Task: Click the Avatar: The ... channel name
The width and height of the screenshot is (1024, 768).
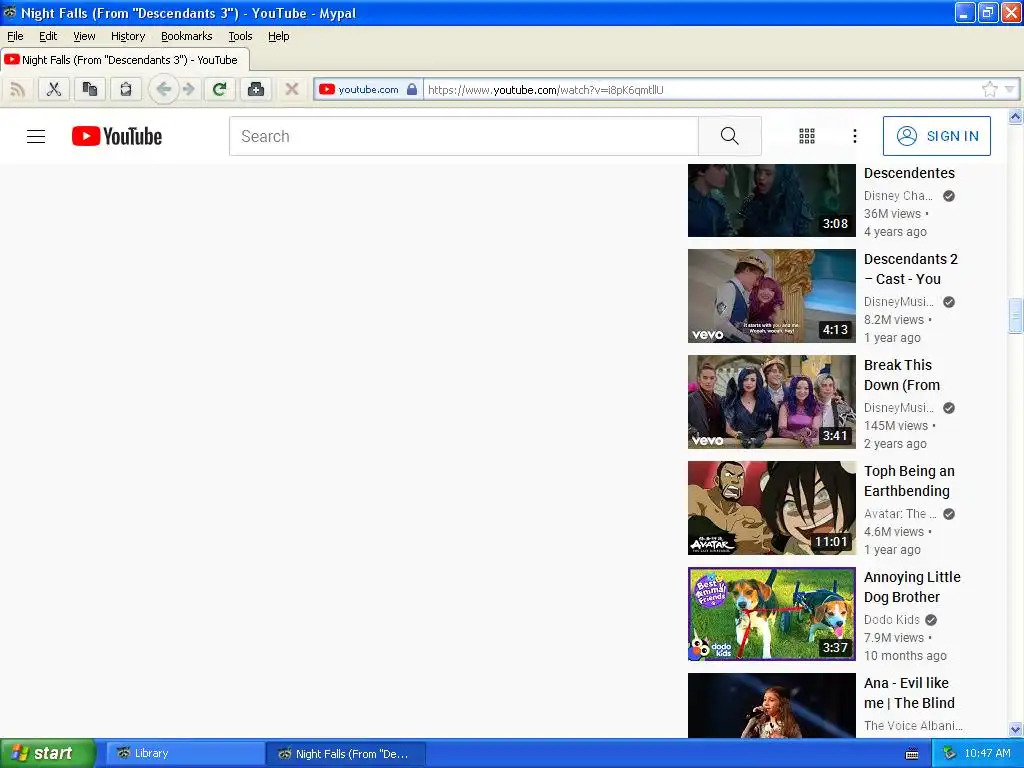Action: tap(900, 514)
